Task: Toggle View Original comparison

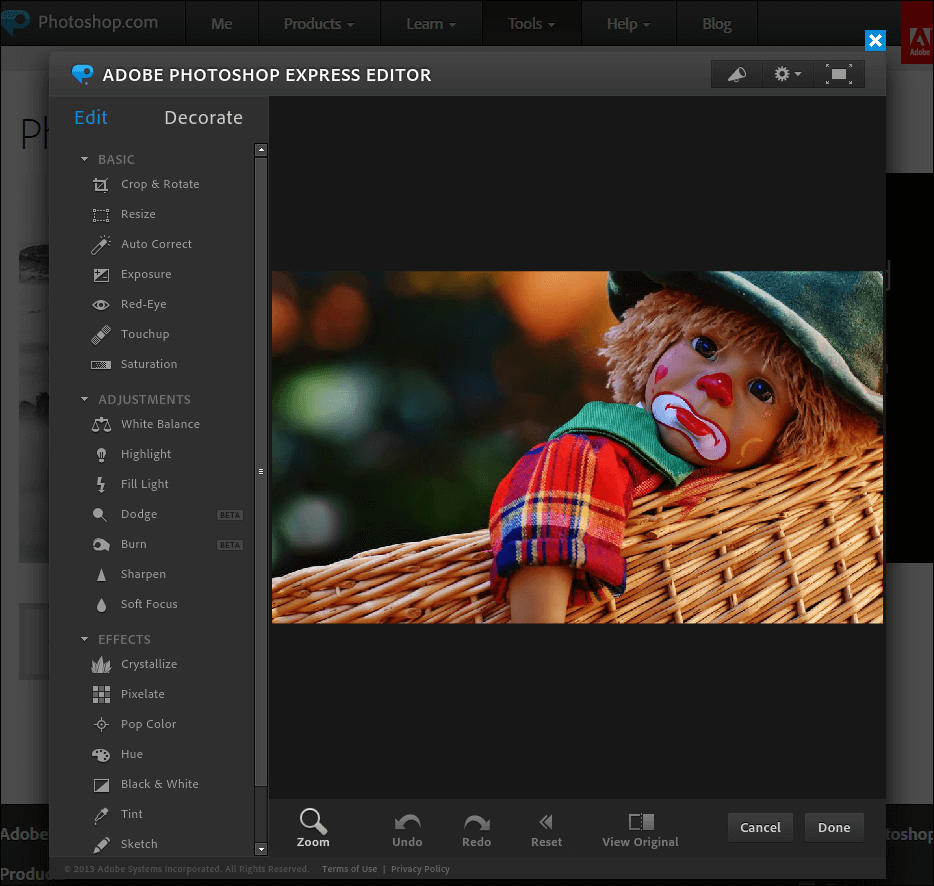Action: (640, 829)
